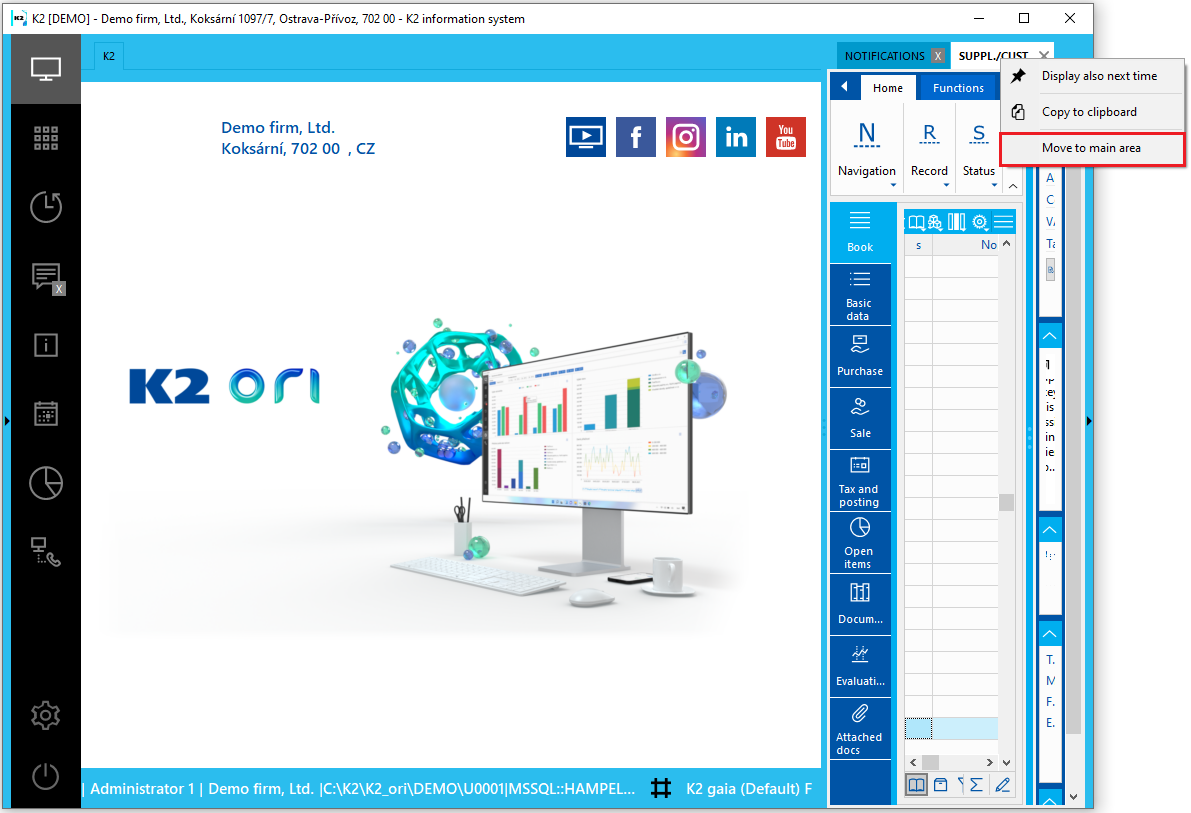The height and width of the screenshot is (813, 1191).
Task: Choose 'Copy to clipboard' from context menu
Action: coord(1092,112)
